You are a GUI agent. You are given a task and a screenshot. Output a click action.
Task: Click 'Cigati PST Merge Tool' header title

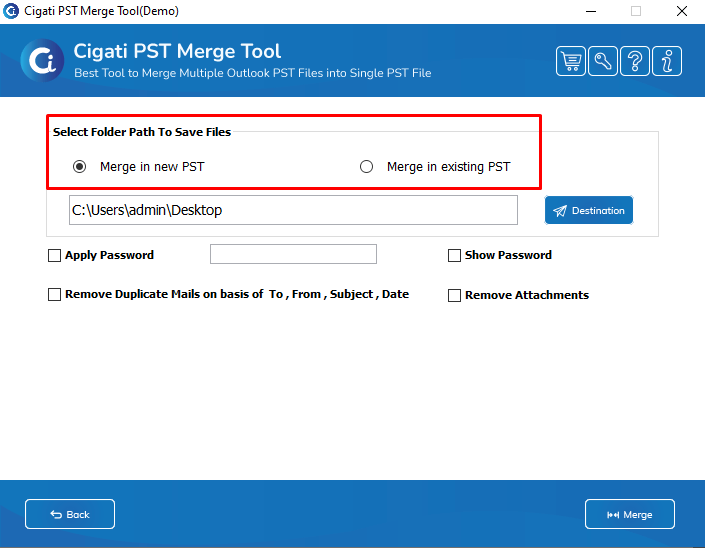pos(177,51)
